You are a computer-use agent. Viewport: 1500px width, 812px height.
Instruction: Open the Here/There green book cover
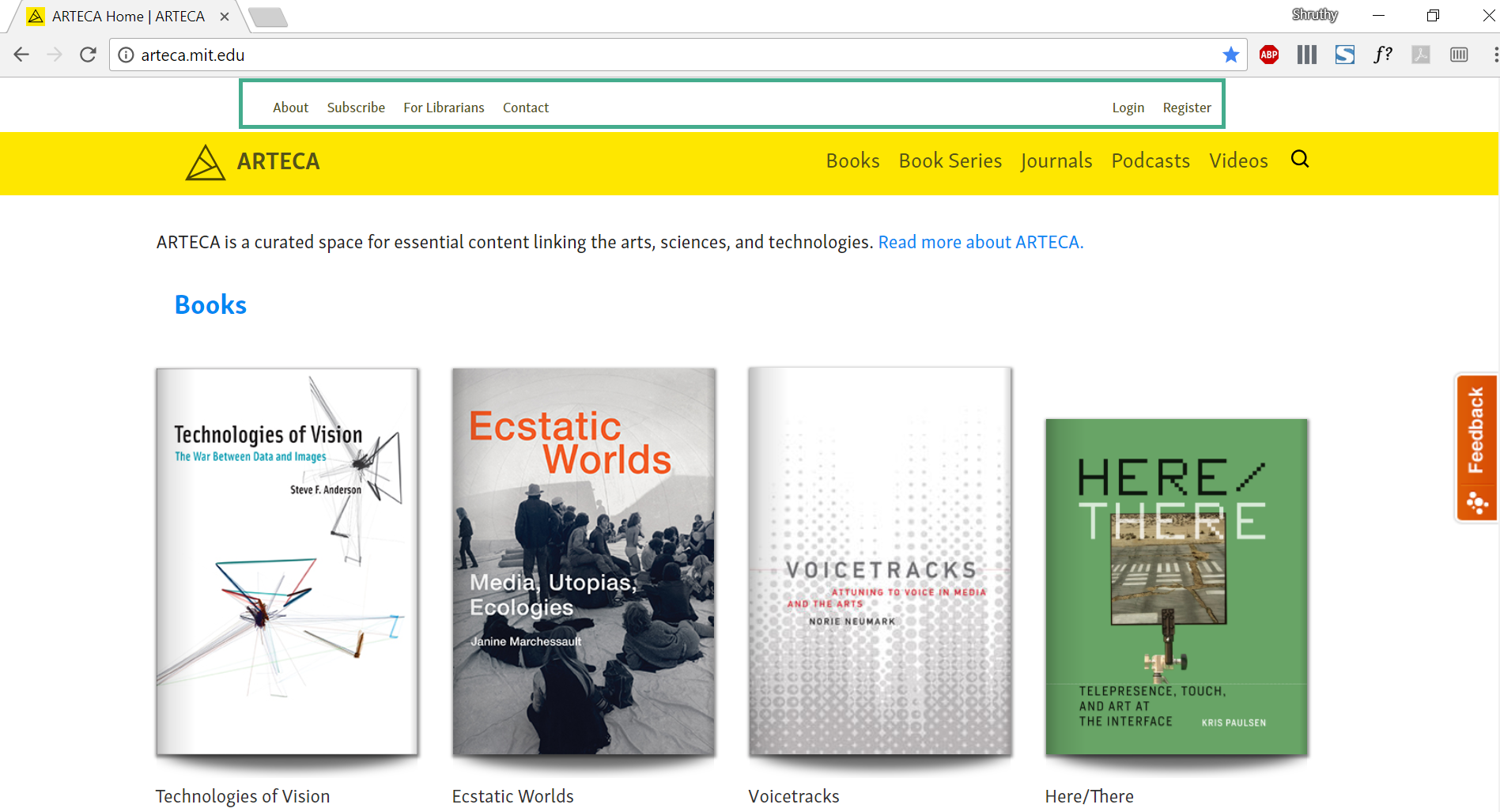click(1177, 587)
